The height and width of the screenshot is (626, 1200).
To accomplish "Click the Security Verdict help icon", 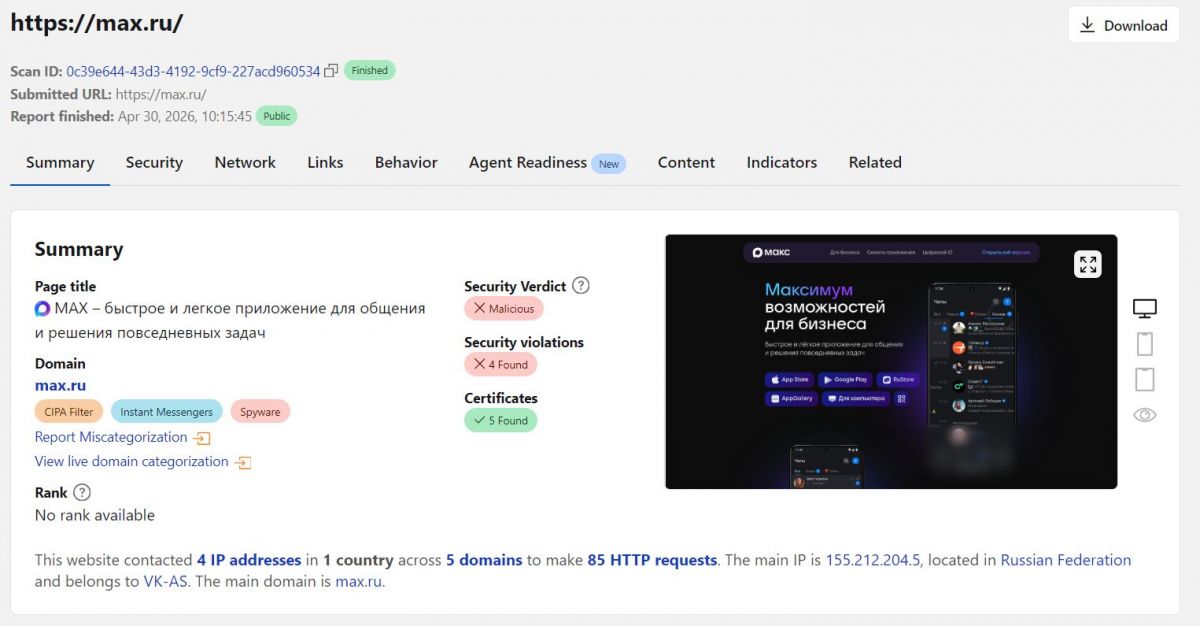I will pyautogui.click(x=580, y=286).
